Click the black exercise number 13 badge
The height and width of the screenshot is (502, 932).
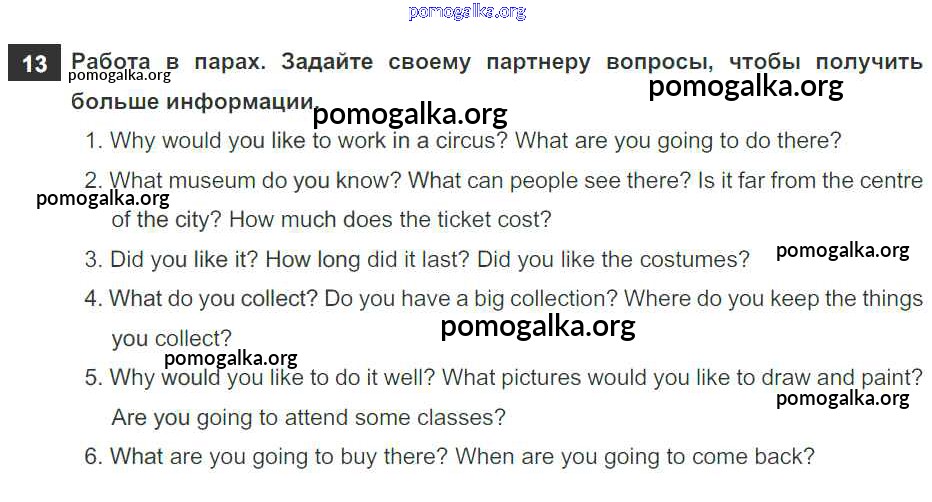coord(34,64)
